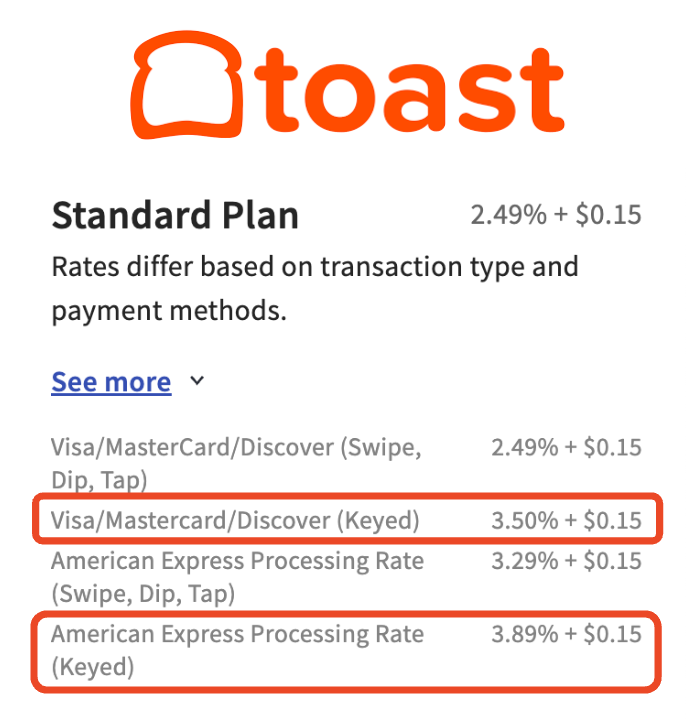Click the (Swipe, Dip, Tap) text under Amex

143,594
